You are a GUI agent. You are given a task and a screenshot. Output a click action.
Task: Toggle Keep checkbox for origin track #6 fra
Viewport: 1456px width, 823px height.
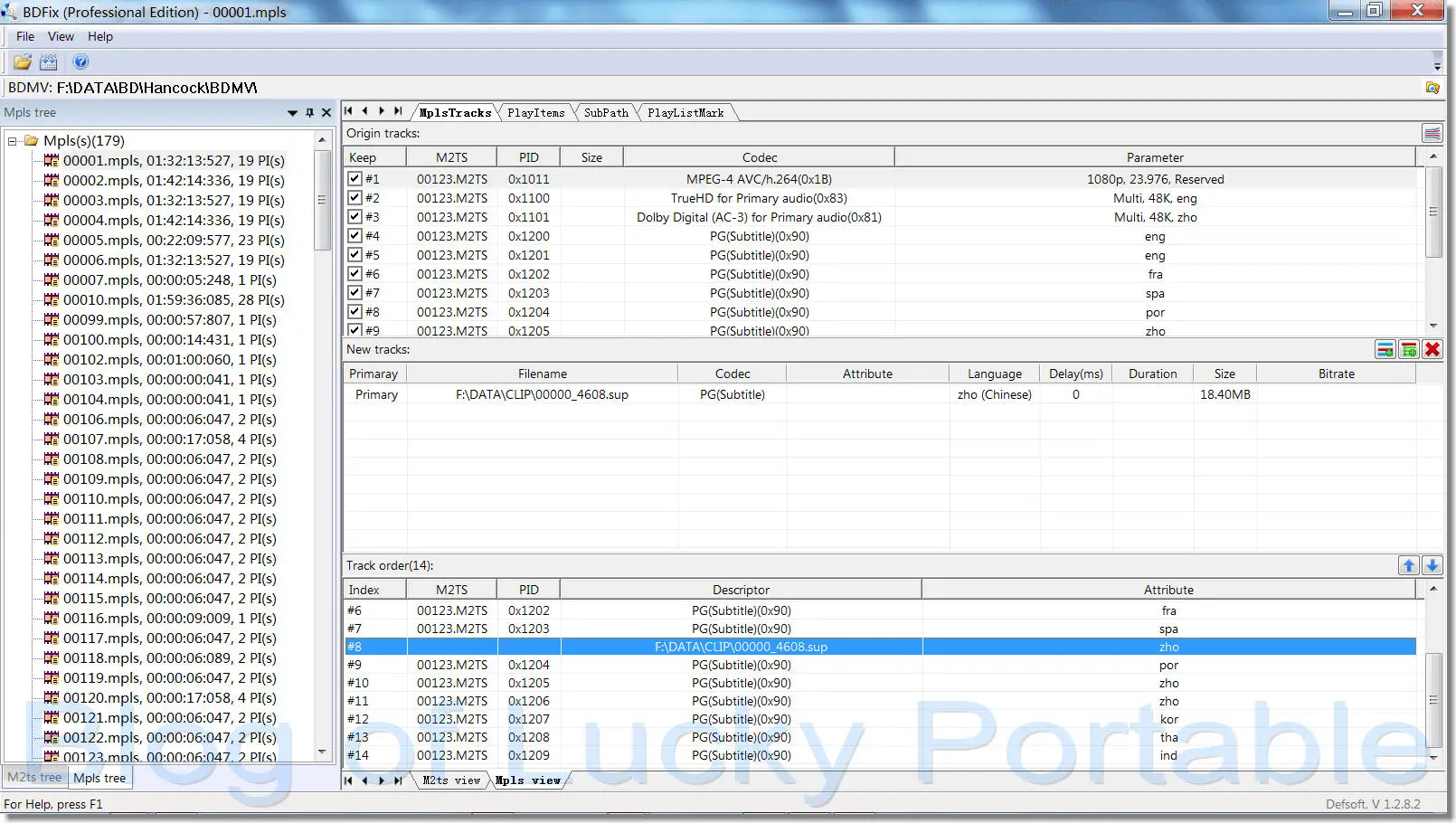[355, 274]
